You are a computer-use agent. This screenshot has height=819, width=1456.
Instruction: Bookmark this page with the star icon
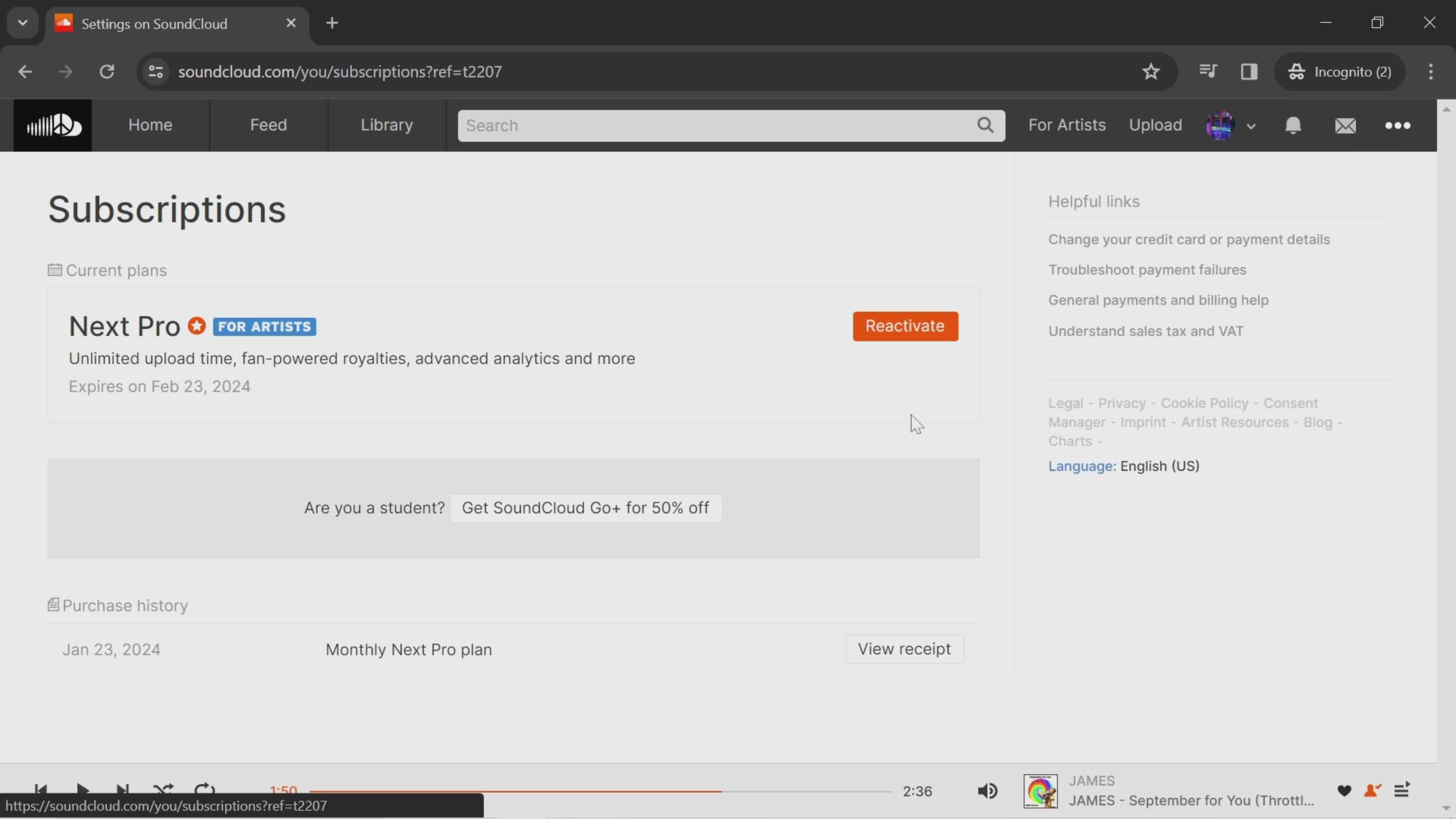(1151, 72)
